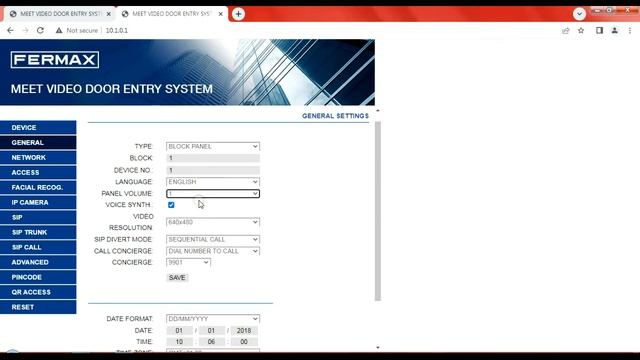Screen dimensions: 640x360
Task: Toggle the VOICE SYNTH. checkbox
Action: coord(171,205)
